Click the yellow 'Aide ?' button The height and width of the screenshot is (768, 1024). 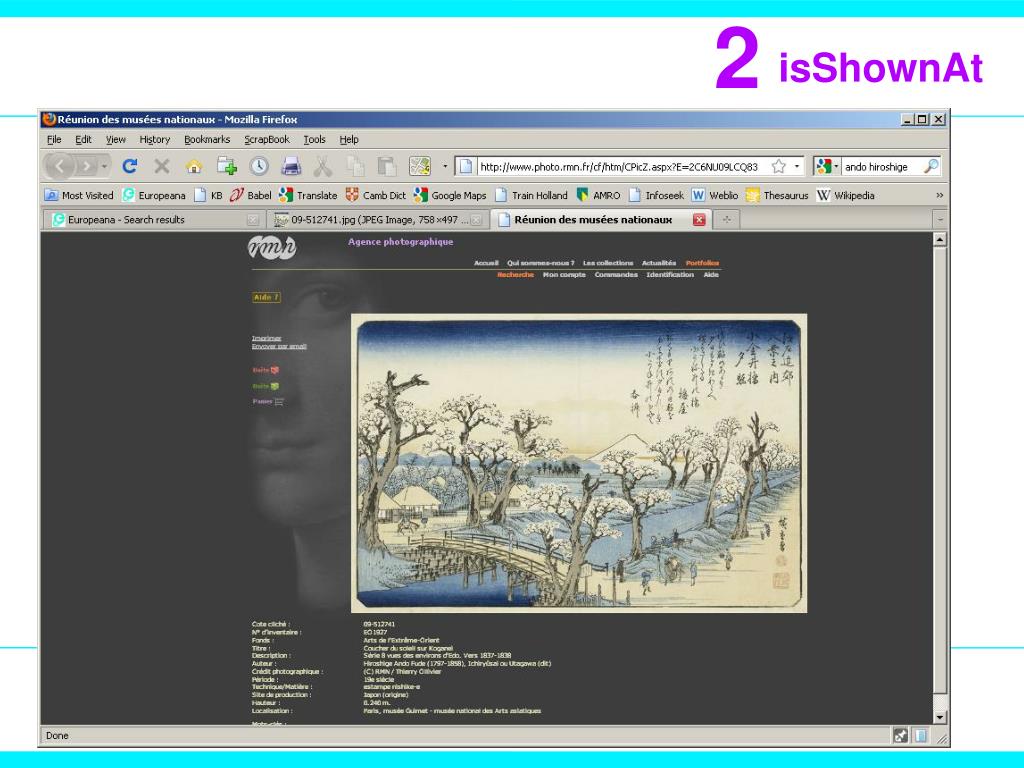[x=266, y=297]
